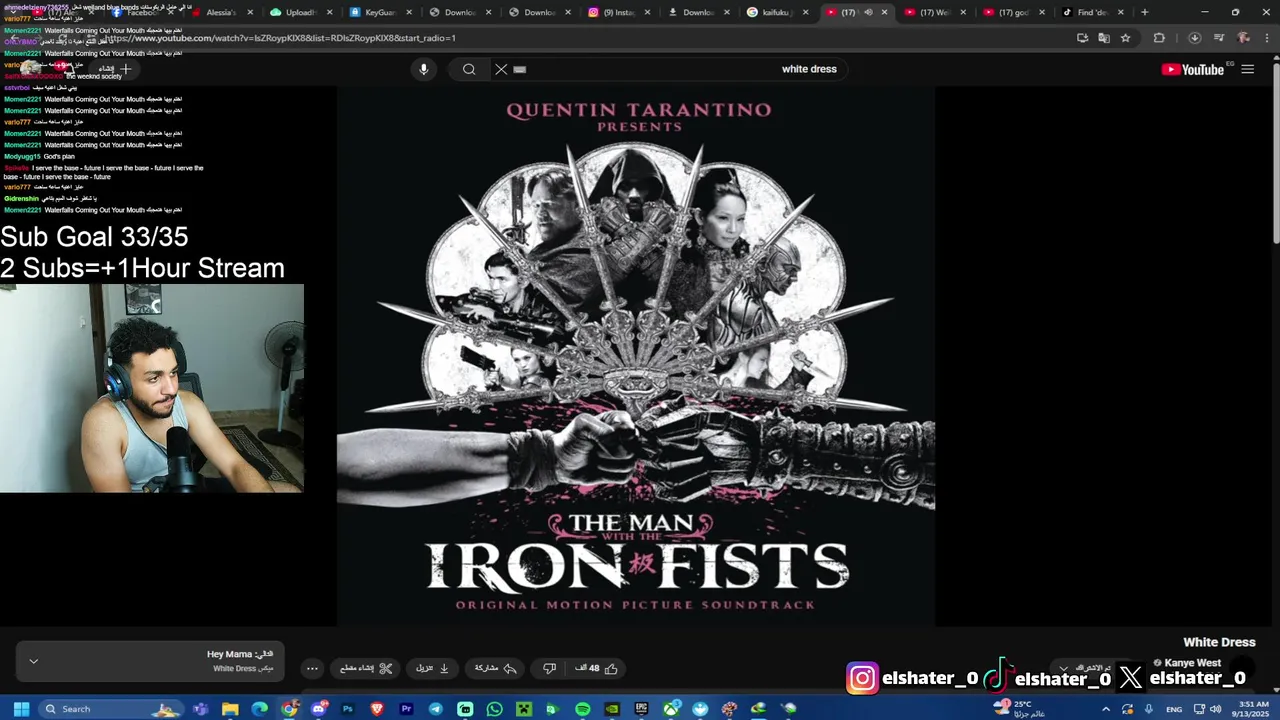This screenshot has height=720, width=1280.
Task: Switch to the KeyGuard browser tab
Action: click(x=380, y=13)
